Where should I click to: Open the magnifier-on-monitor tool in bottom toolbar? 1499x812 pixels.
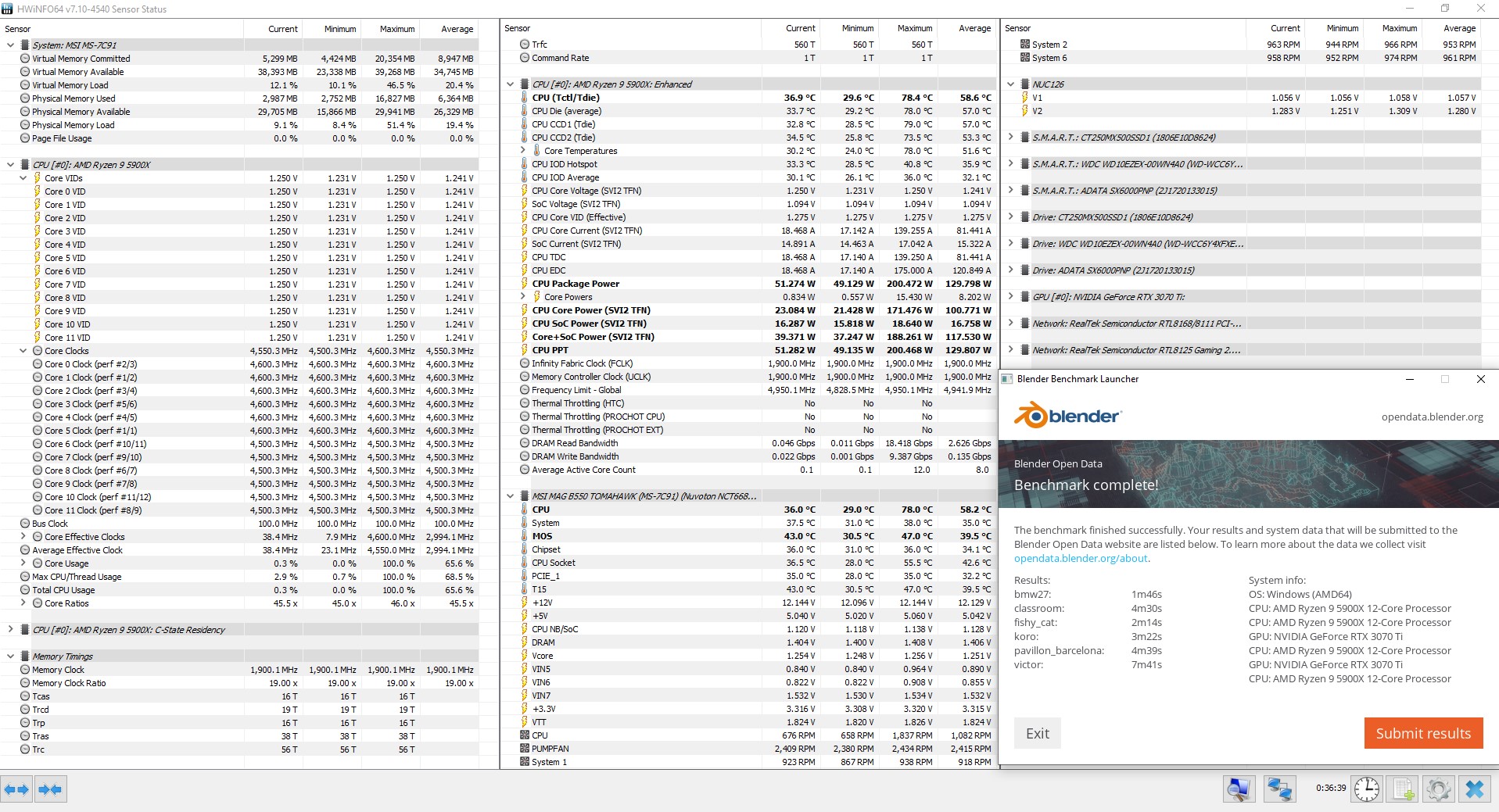tap(1239, 789)
